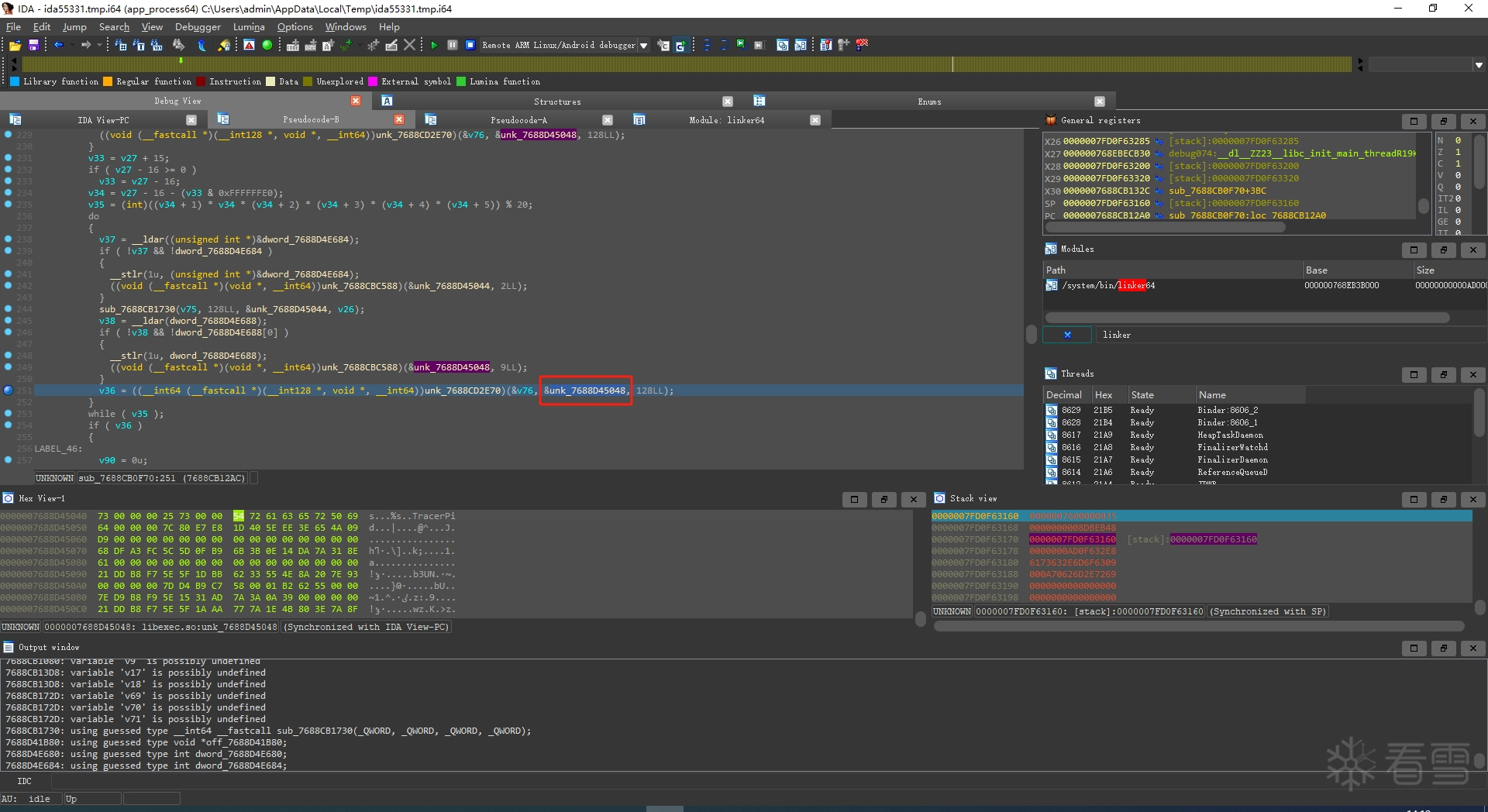The width and height of the screenshot is (1488, 812).
Task: Click the Save database icon
Action: coord(33,46)
